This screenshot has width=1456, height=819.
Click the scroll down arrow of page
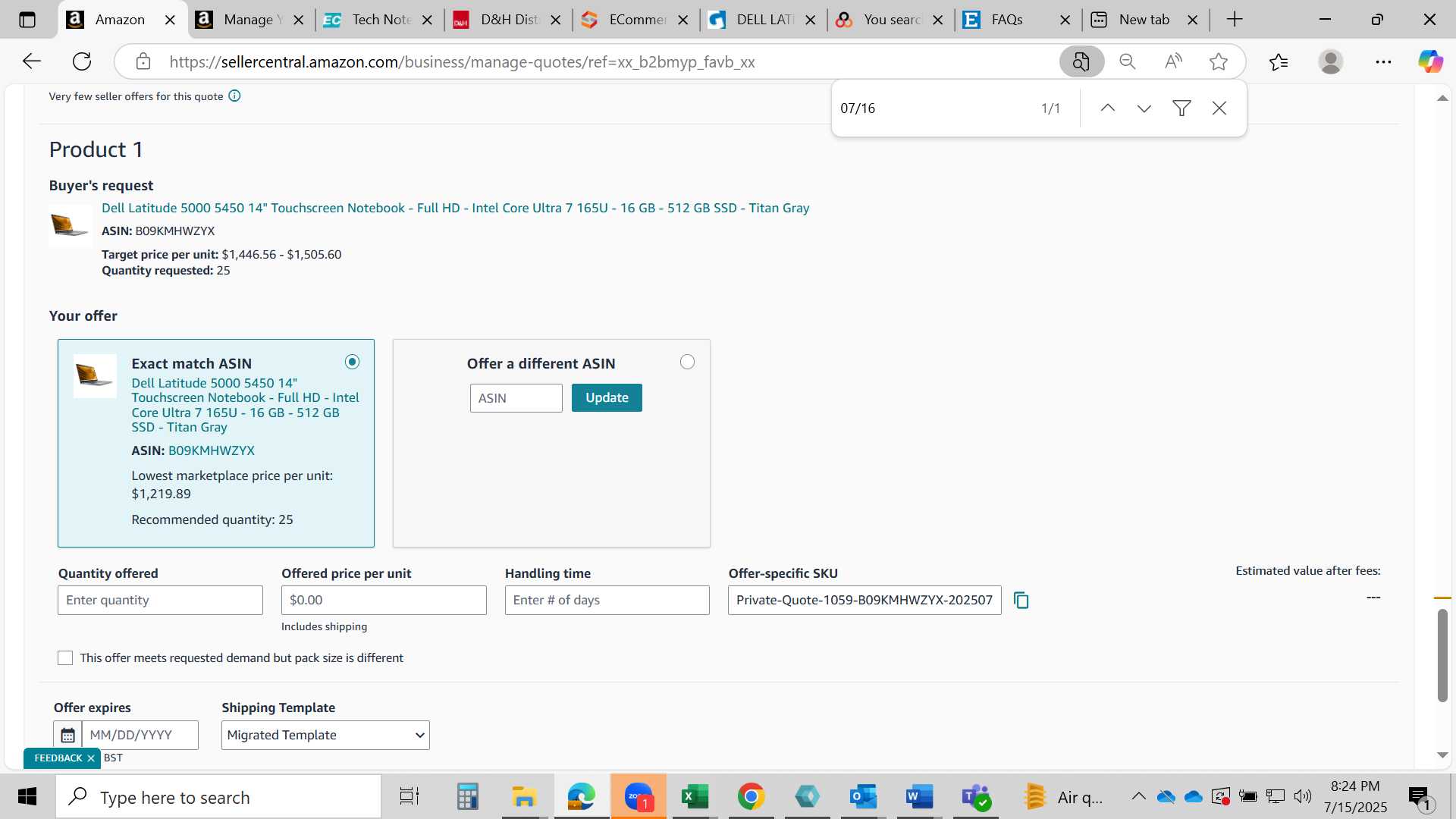(x=1442, y=755)
